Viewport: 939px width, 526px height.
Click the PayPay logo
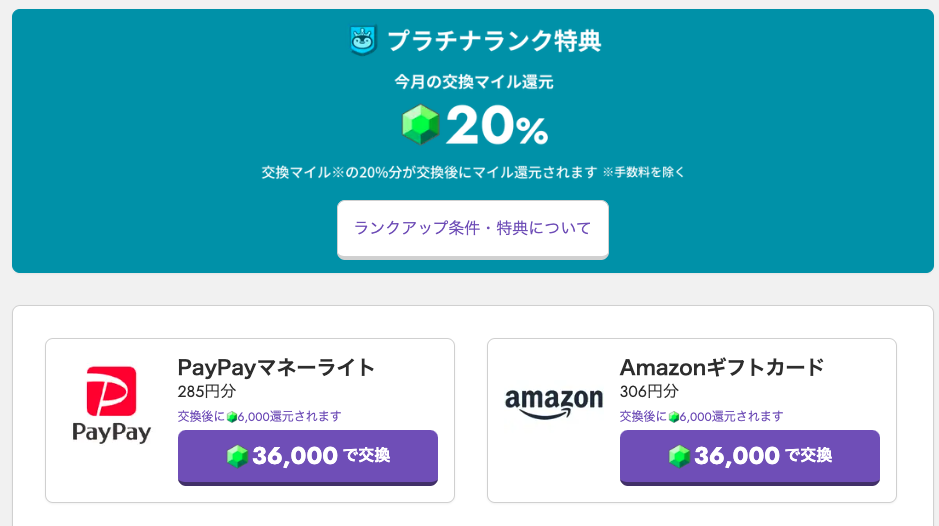tap(111, 405)
